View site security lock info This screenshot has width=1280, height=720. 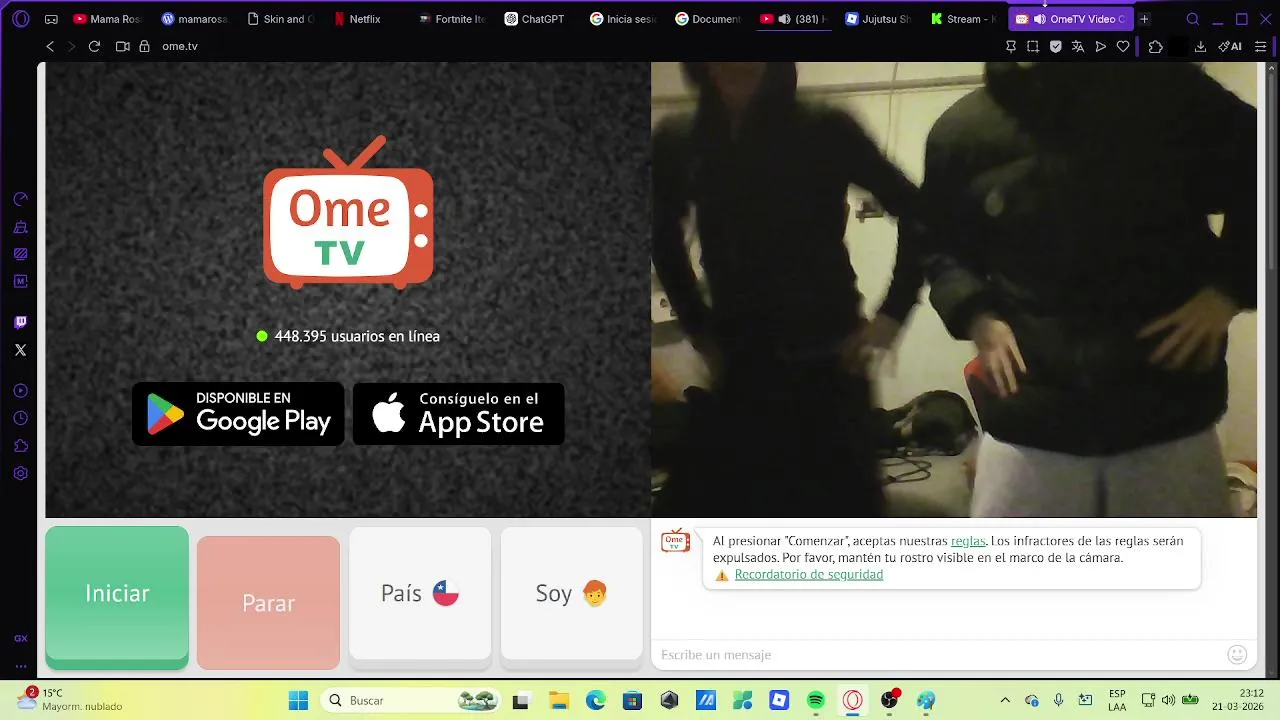click(144, 46)
